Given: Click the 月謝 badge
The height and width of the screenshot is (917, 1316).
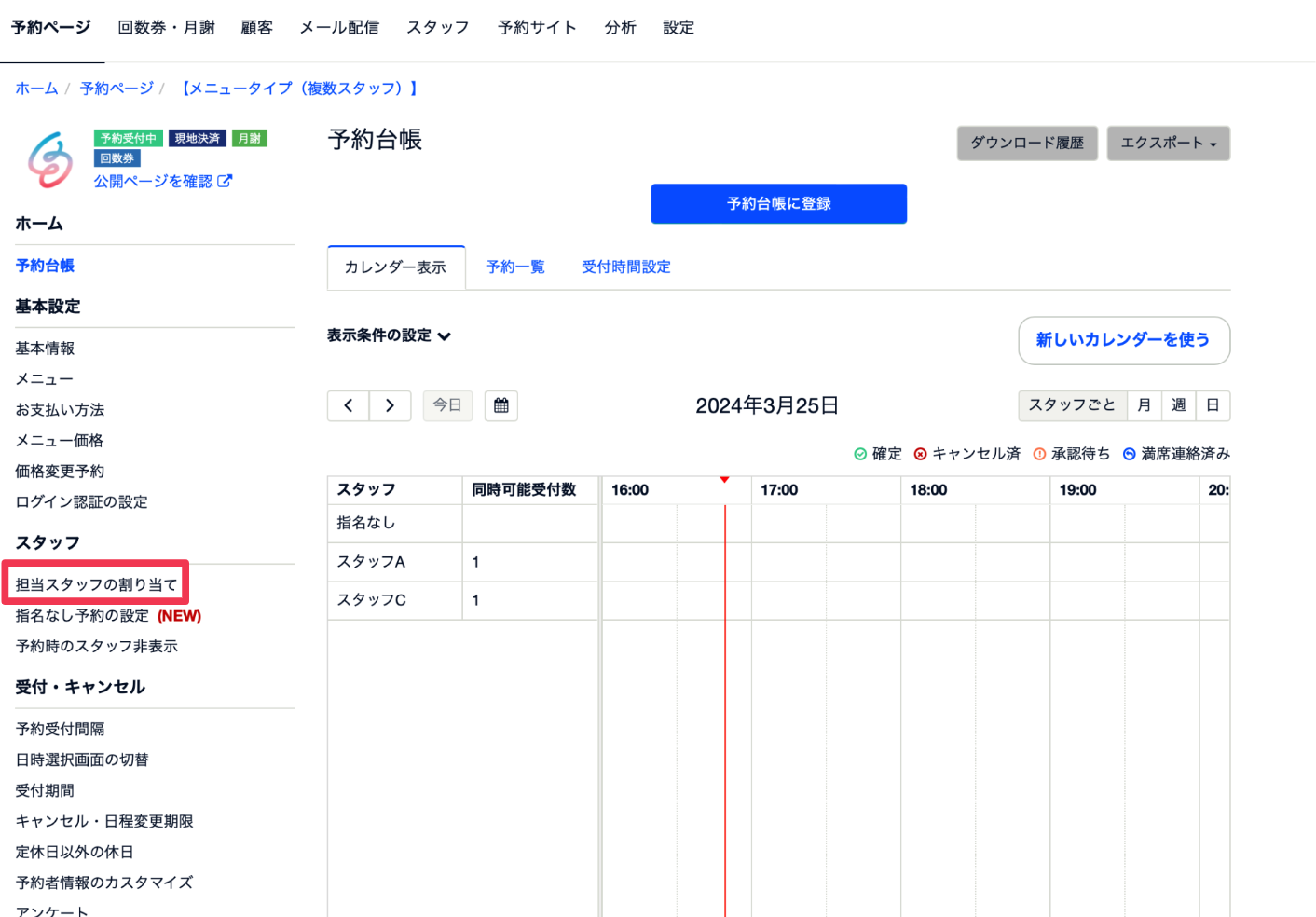Looking at the screenshot, I should pyautogui.click(x=250, y=138).
